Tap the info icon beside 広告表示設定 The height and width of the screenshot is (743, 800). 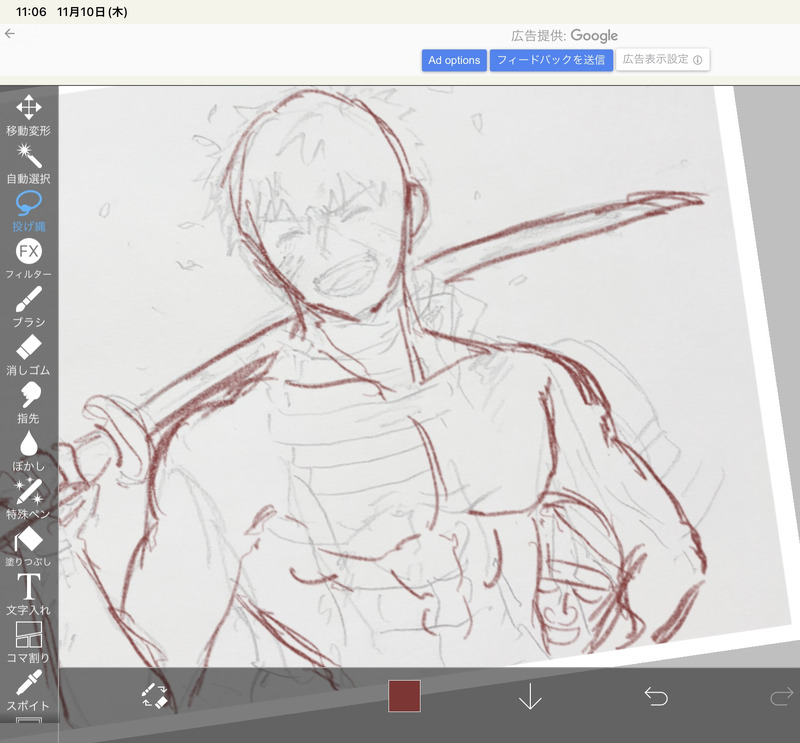(x=697, y=60)
